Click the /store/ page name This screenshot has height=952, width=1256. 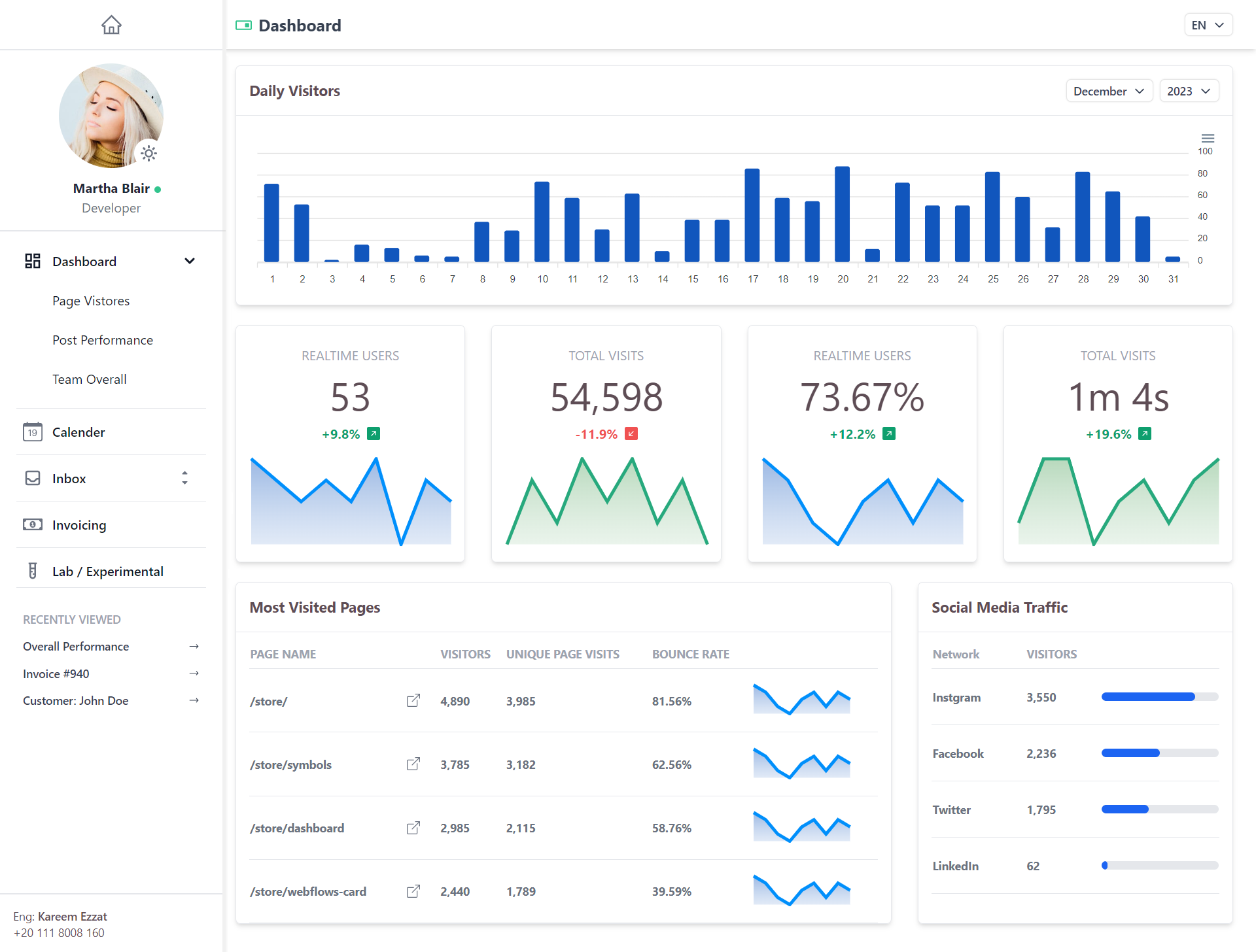269,701
